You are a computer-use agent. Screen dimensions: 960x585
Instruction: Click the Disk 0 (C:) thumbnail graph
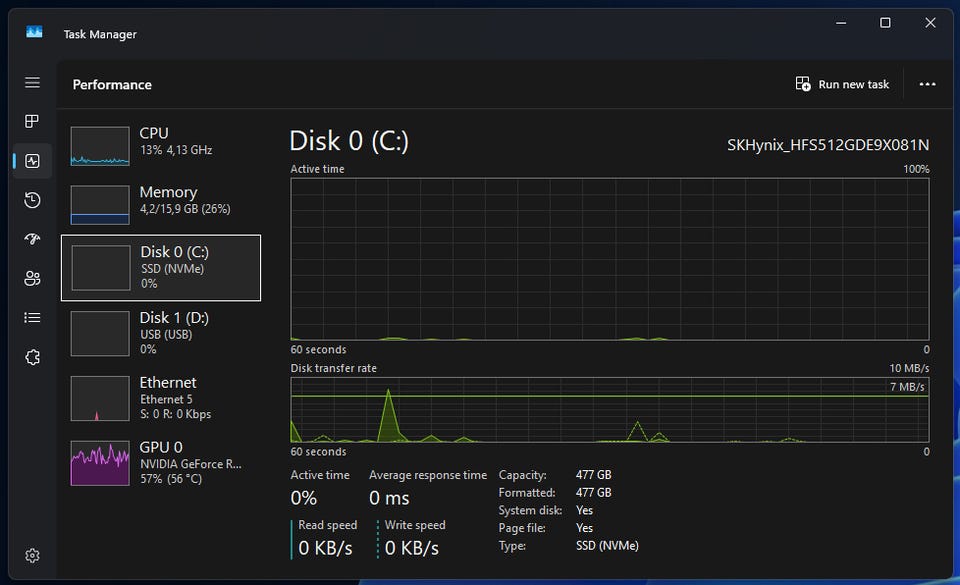click(x=101, y=268)
